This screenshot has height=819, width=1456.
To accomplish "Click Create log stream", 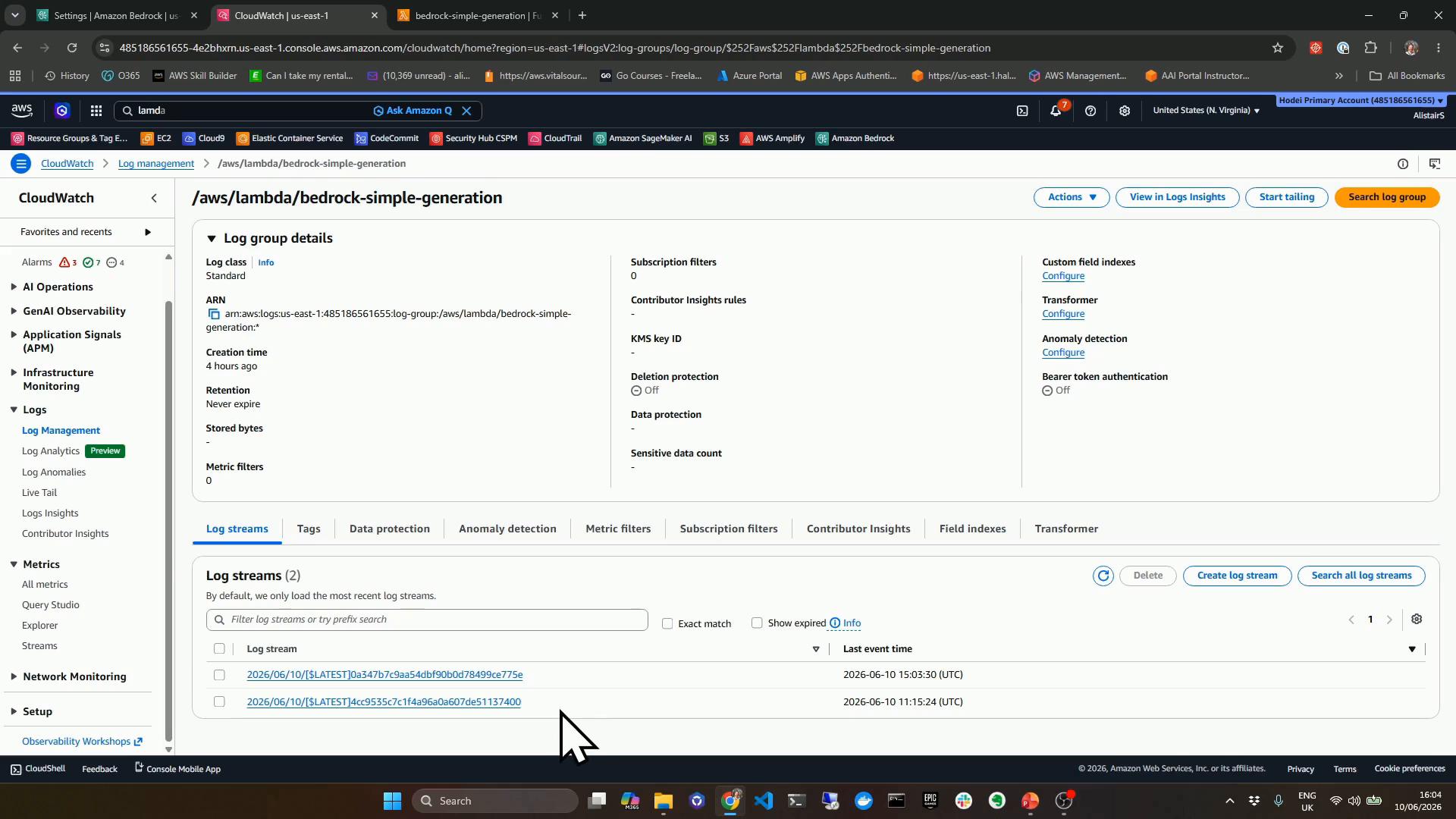I will coord(1237,576).
